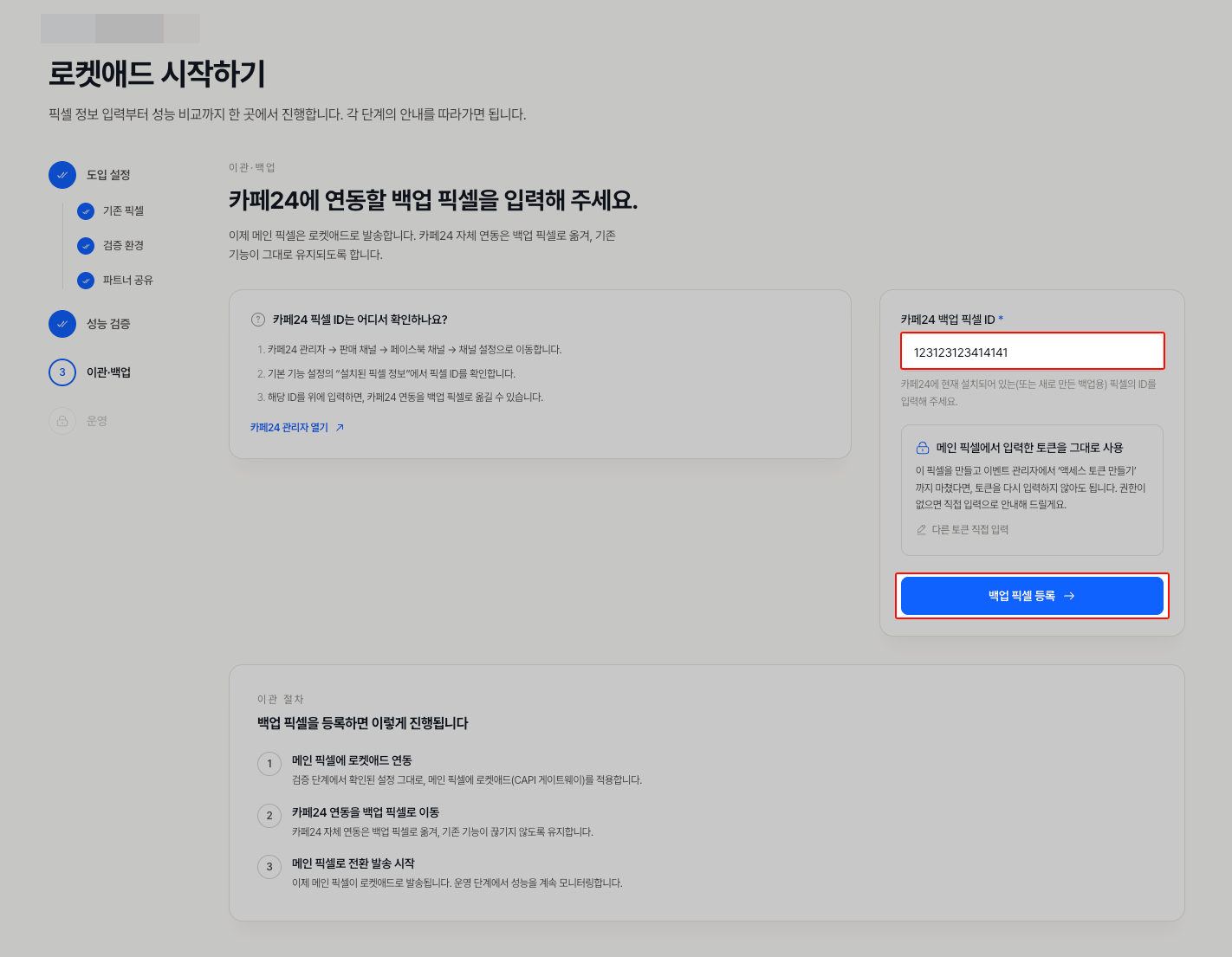Viewport: 1232px width, 957px height.
Task: Click the token notice text mentioning 액세스 토큰 만들기
Action: coord(1030,488)
